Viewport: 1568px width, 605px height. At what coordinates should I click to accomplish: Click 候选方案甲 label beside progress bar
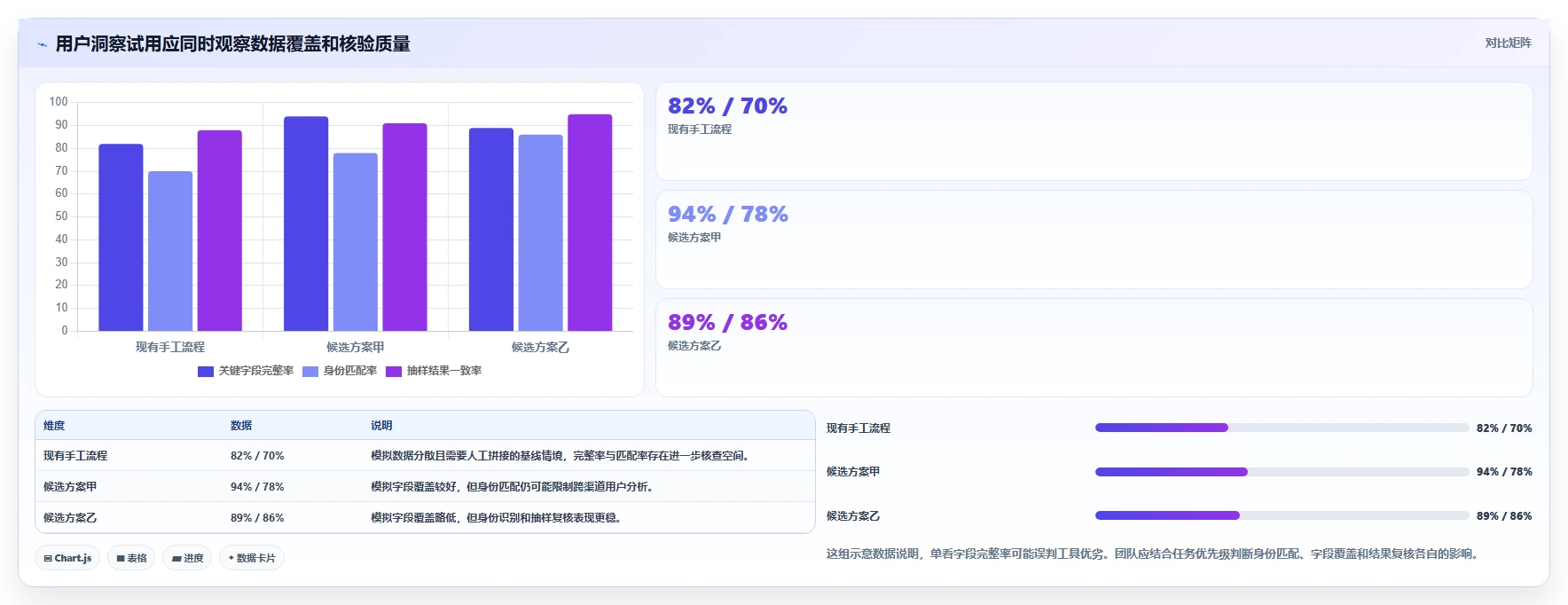point(853,472)
